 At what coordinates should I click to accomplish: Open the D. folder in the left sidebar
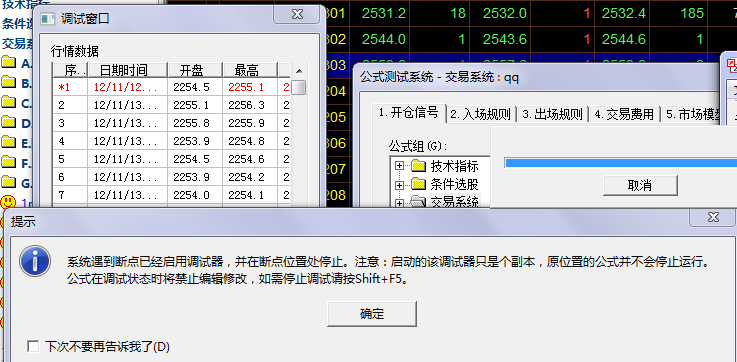point(16,122)
